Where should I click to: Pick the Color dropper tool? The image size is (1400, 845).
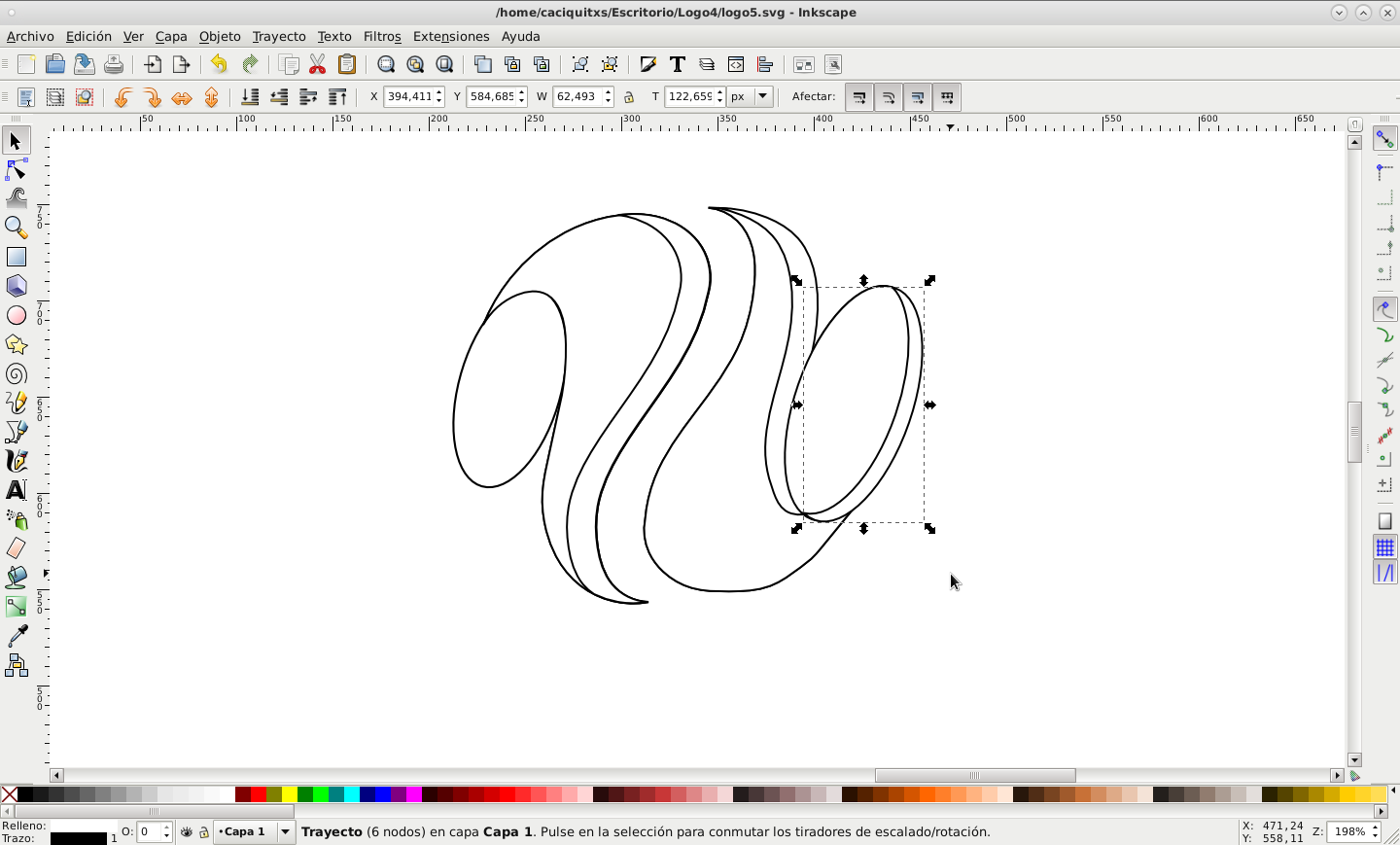[17, 636]
